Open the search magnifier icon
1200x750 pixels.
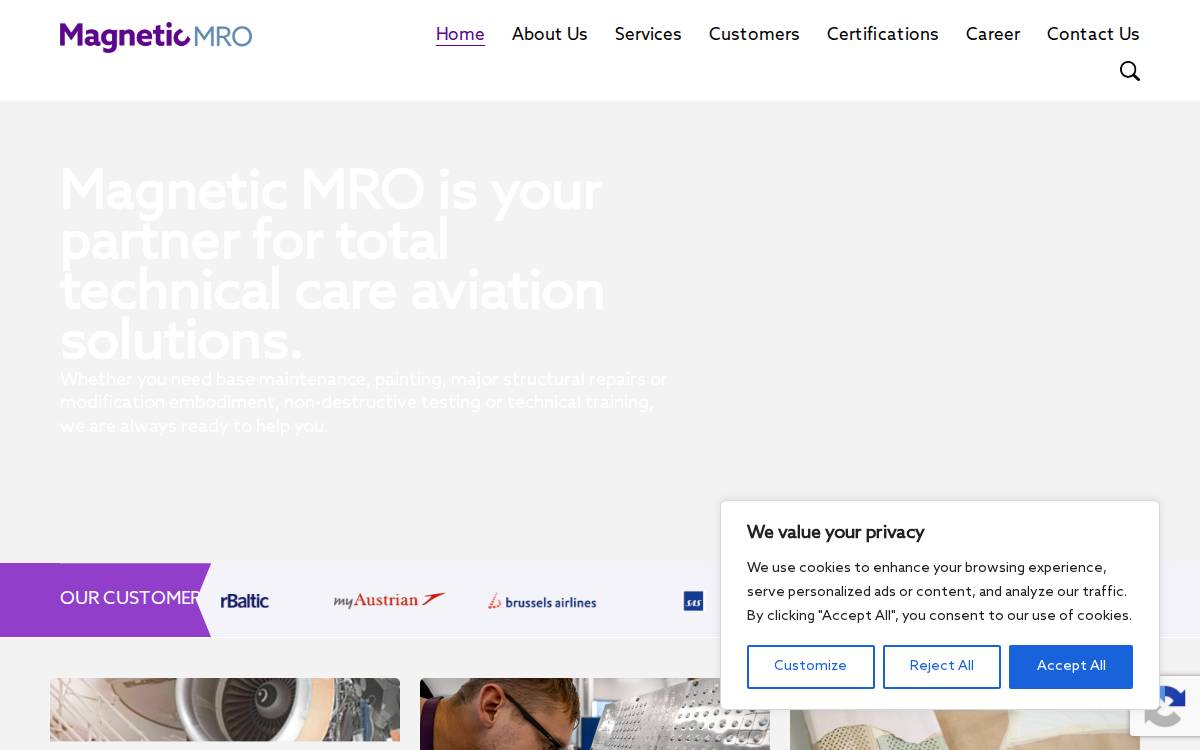(x=1129, y=71)
